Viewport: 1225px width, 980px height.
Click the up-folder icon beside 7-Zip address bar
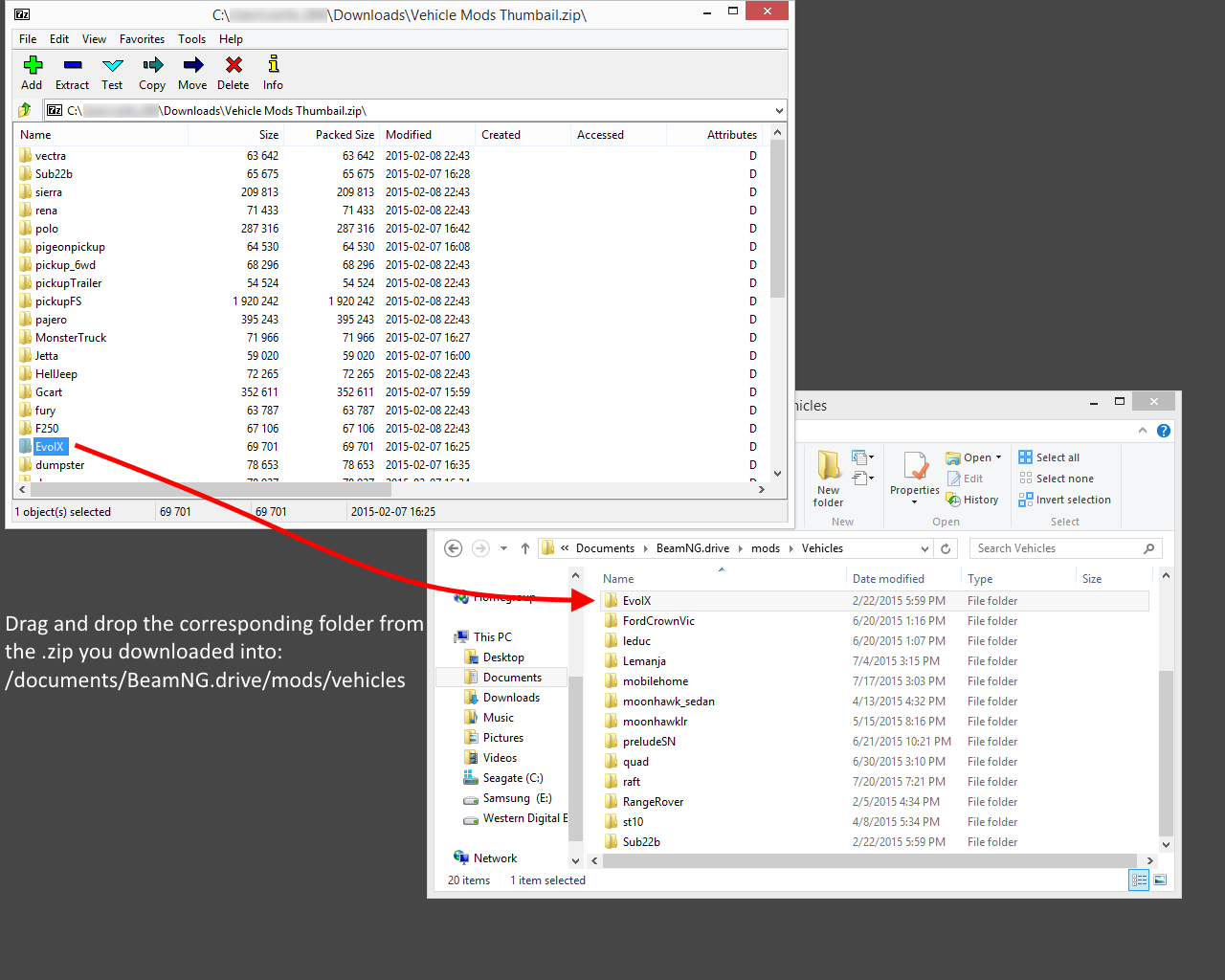pos(26,110)
